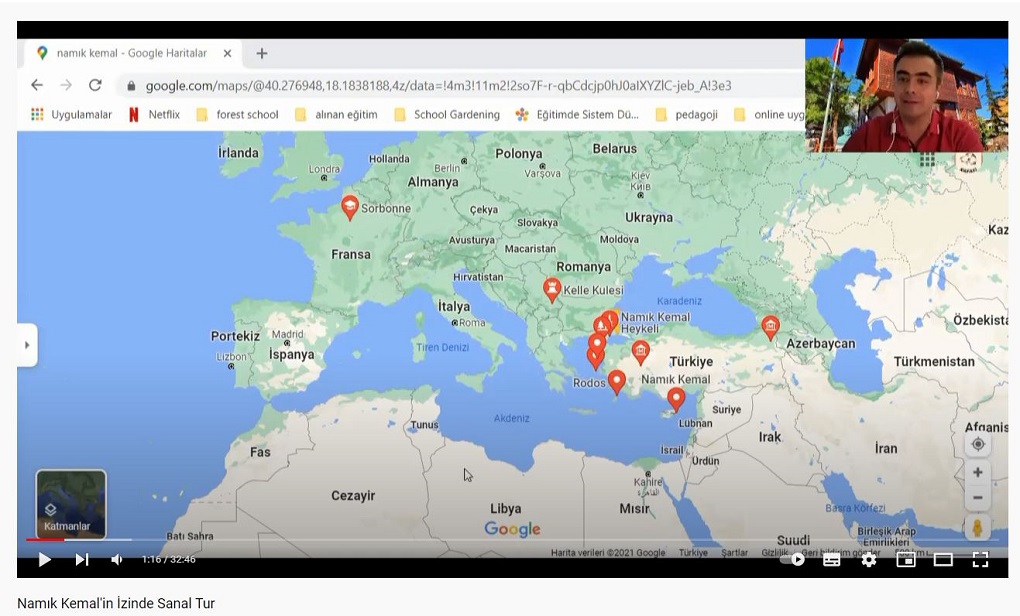
Task: Open the YouTube settings gear
Action: (868, 559)
